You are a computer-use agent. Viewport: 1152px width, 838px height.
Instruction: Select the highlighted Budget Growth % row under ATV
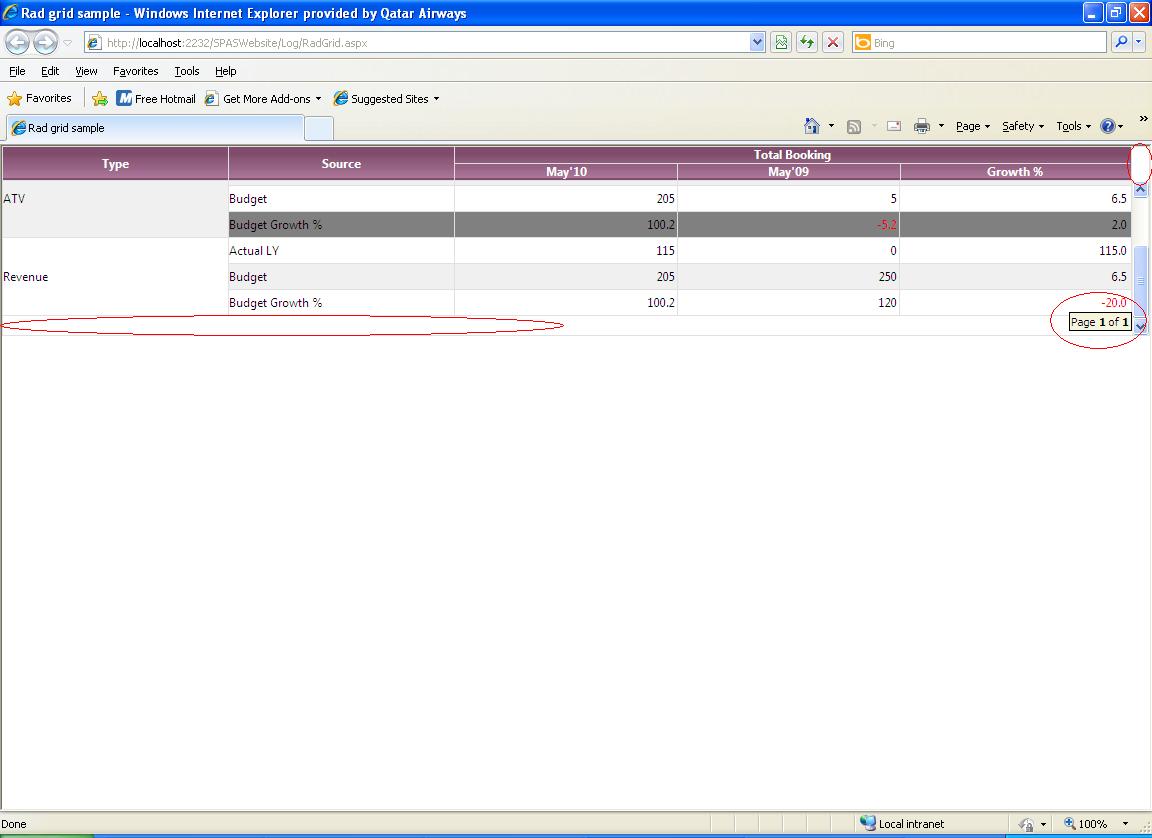680,225
